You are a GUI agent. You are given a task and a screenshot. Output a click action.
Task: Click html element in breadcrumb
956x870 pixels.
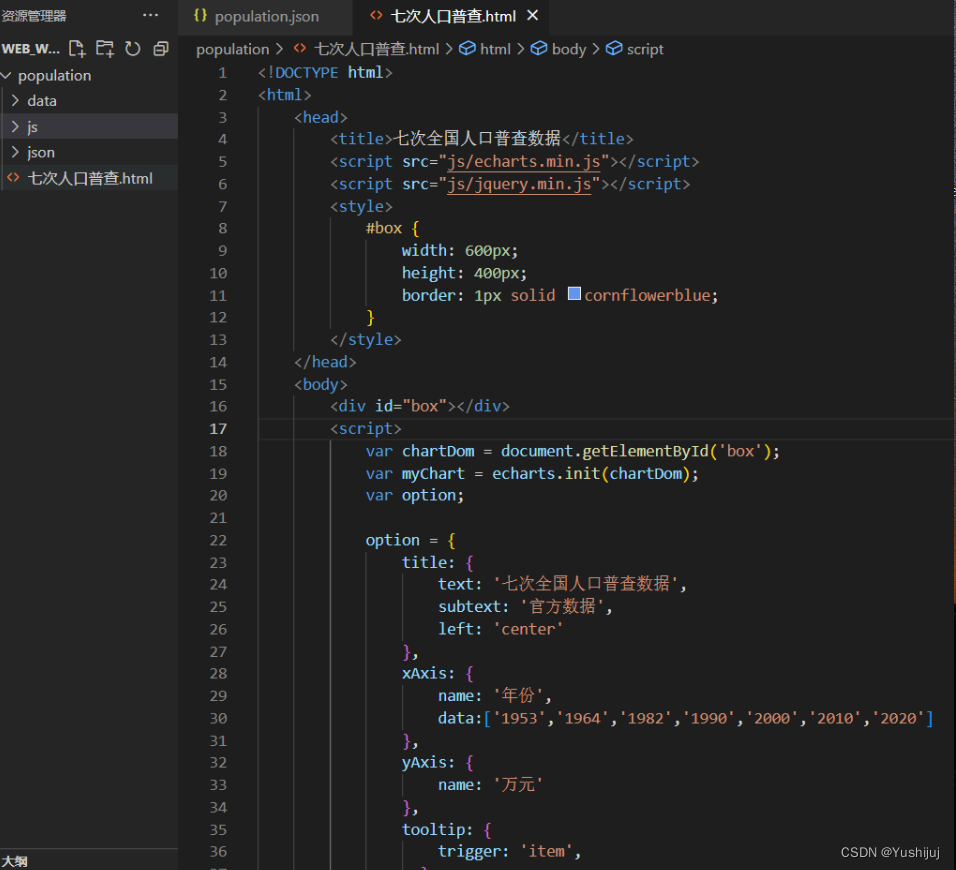pyautogui.click(x=495, y=49)
